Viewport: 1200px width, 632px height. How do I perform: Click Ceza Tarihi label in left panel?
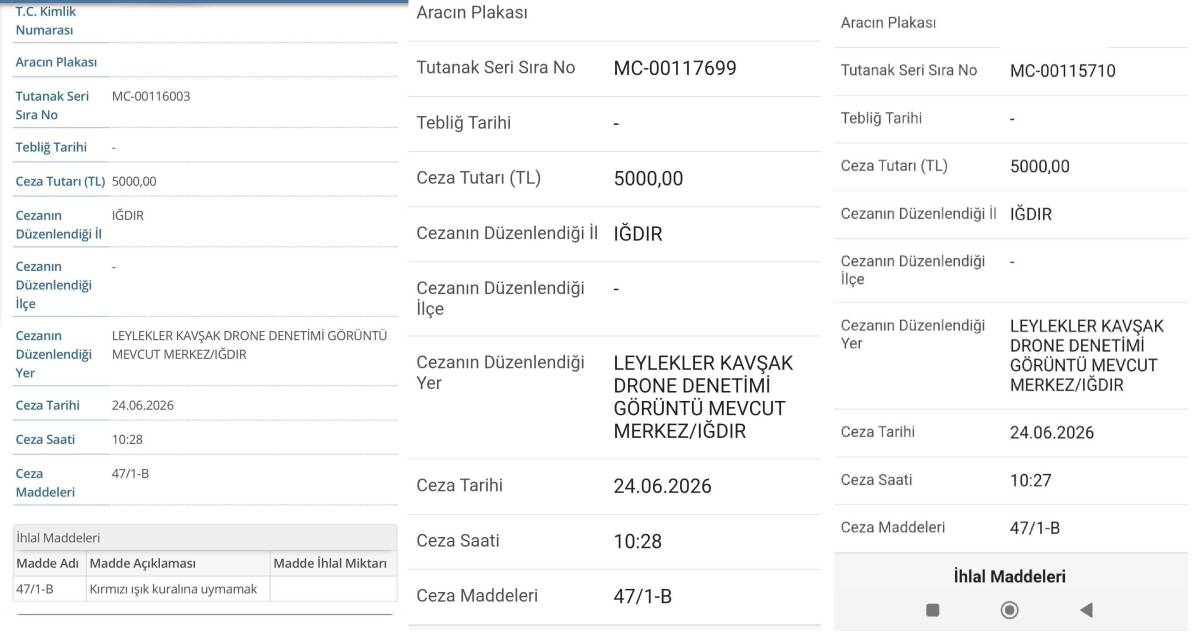tap(47, 406)
